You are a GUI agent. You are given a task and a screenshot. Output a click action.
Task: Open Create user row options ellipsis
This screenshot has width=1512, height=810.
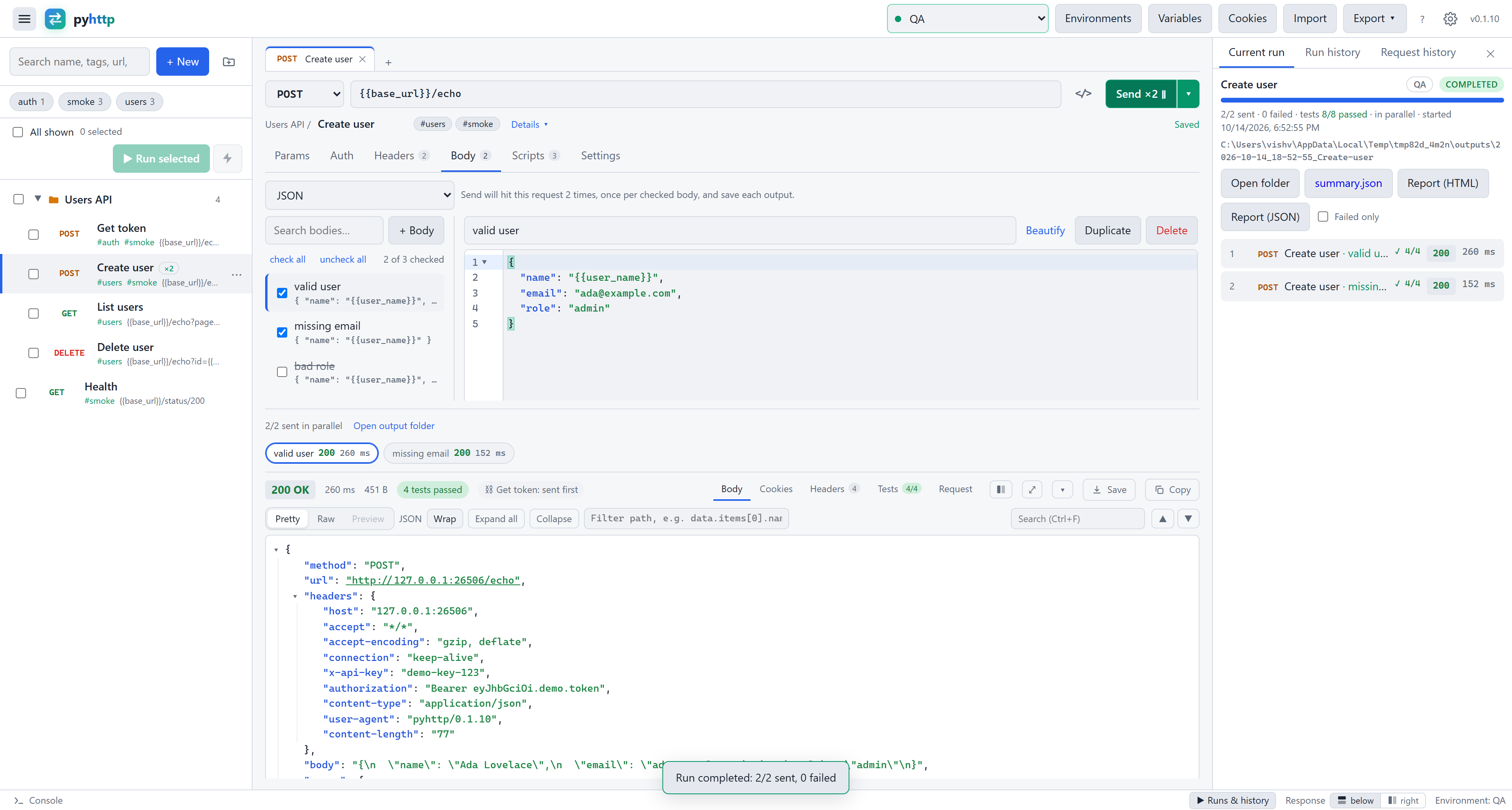(x=236, y=274)
